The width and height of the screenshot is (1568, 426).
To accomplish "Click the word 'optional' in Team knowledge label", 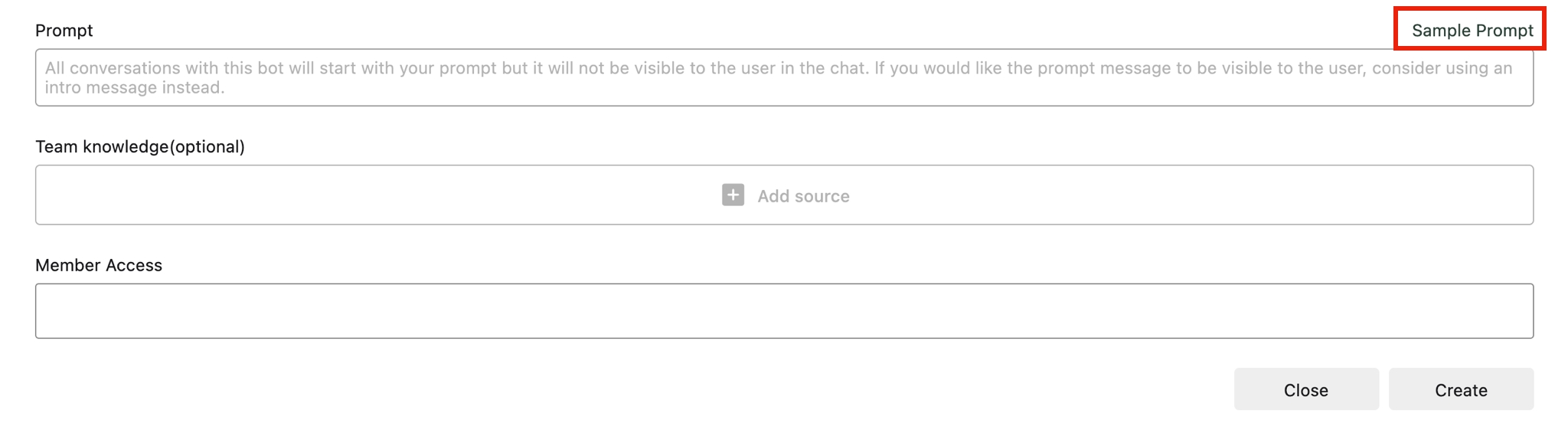I will [x=207, y=146].
